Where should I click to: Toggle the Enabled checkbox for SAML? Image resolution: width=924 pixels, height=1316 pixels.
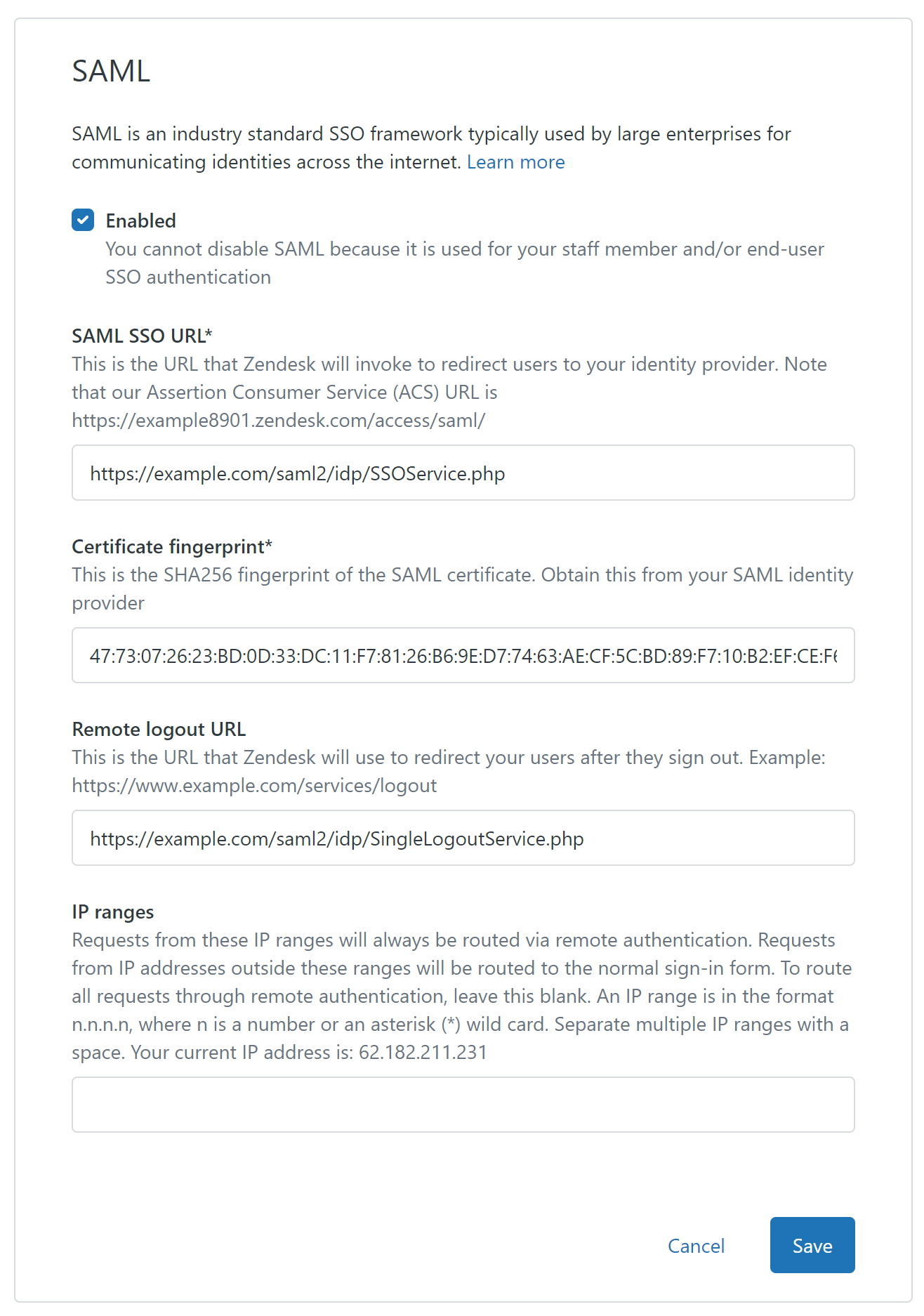(83, 221)
